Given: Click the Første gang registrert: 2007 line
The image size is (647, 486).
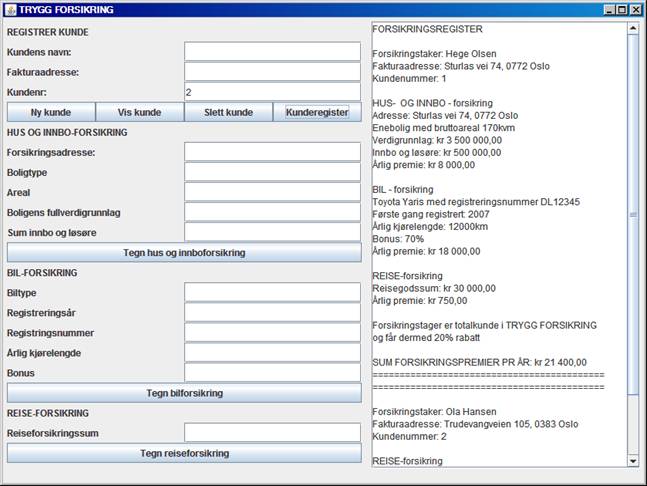Looking at the screenshot, I should pos(431,214).
